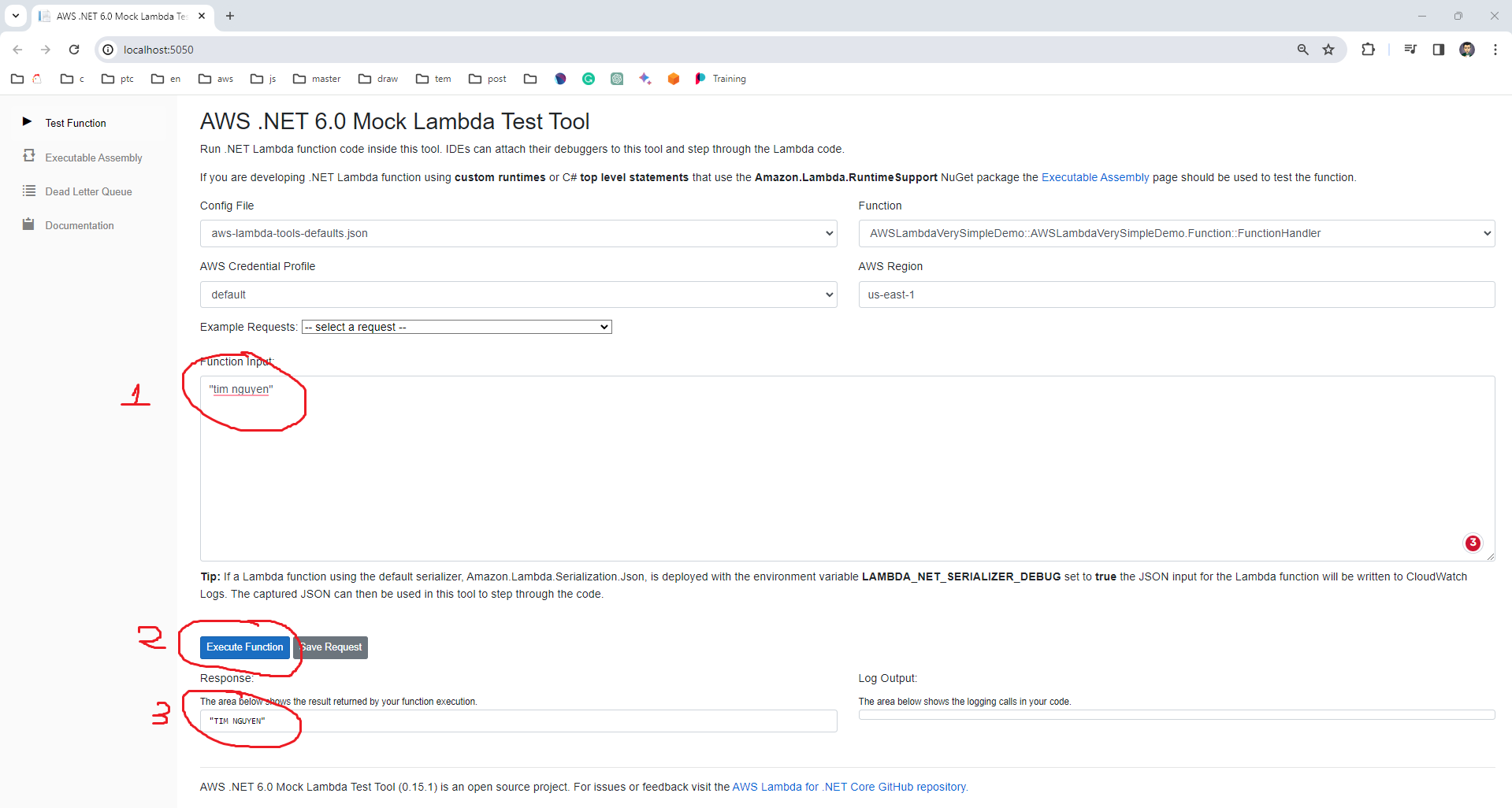This screenshot has height=808, width=1512.
Task: Follow the Executable Assembly hyperlink in description
Action: [x=1095, y=177]
